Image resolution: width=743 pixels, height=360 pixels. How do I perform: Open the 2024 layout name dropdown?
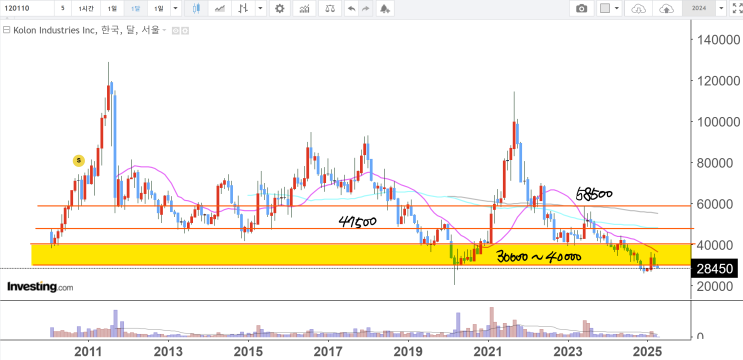point(721,9)
